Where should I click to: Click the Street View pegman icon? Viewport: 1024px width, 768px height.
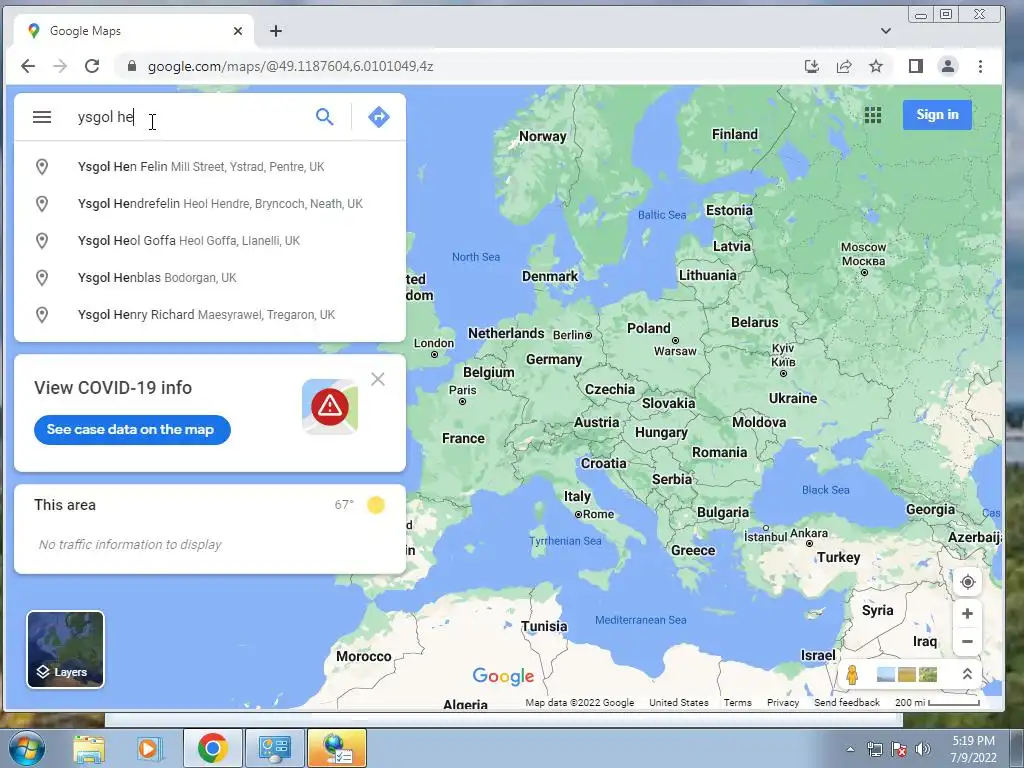852,674
